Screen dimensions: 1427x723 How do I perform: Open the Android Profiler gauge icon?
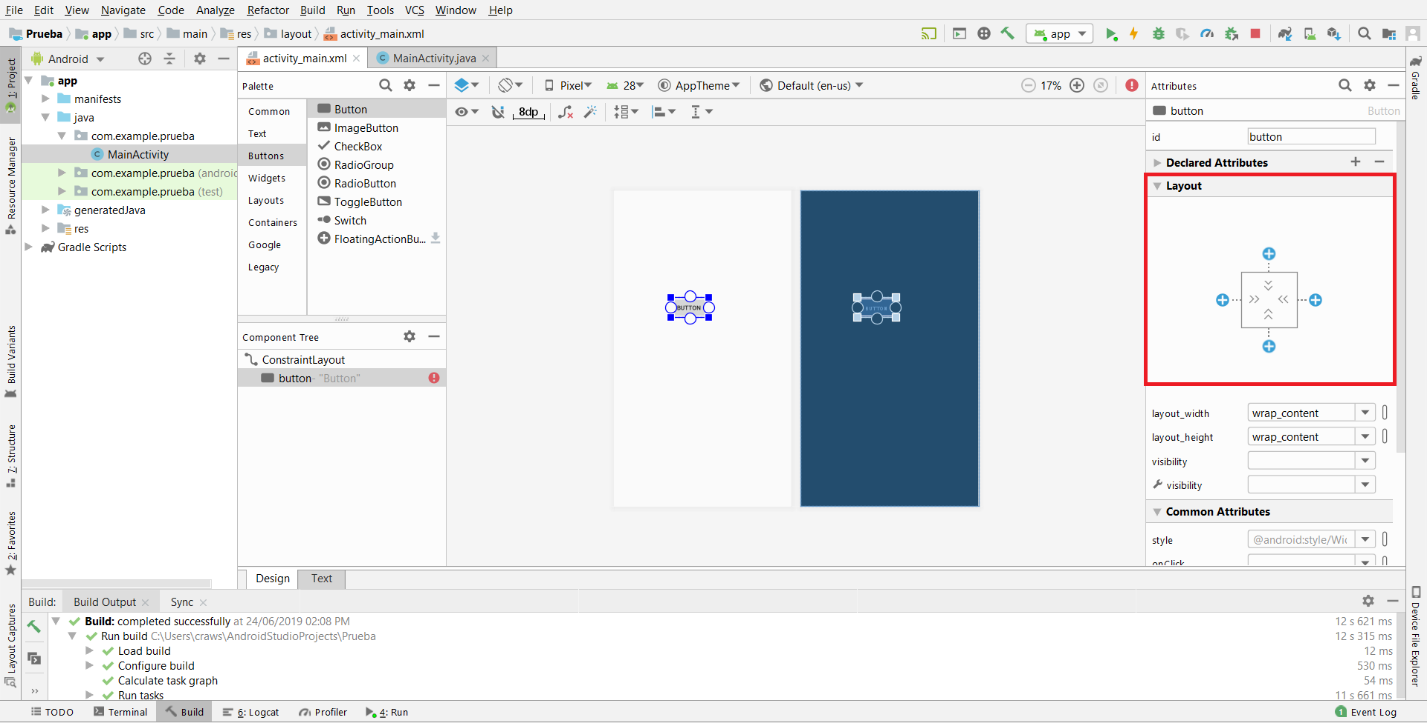tap(1207, 33)
